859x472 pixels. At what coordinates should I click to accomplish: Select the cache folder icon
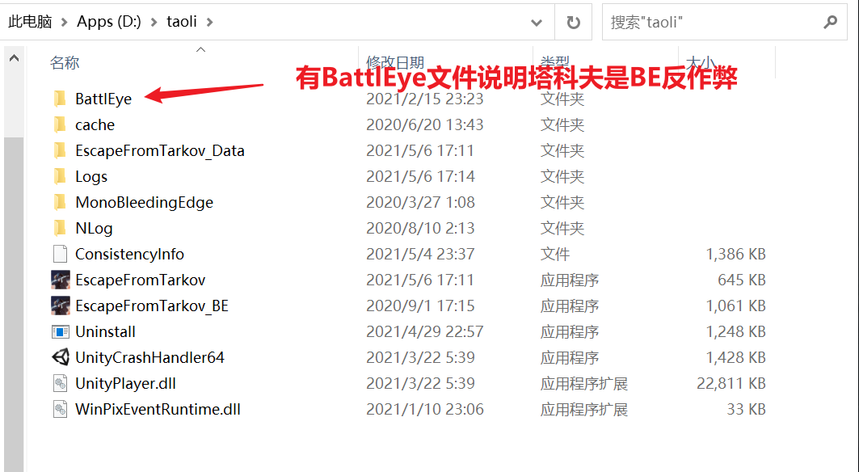point(60,124)
